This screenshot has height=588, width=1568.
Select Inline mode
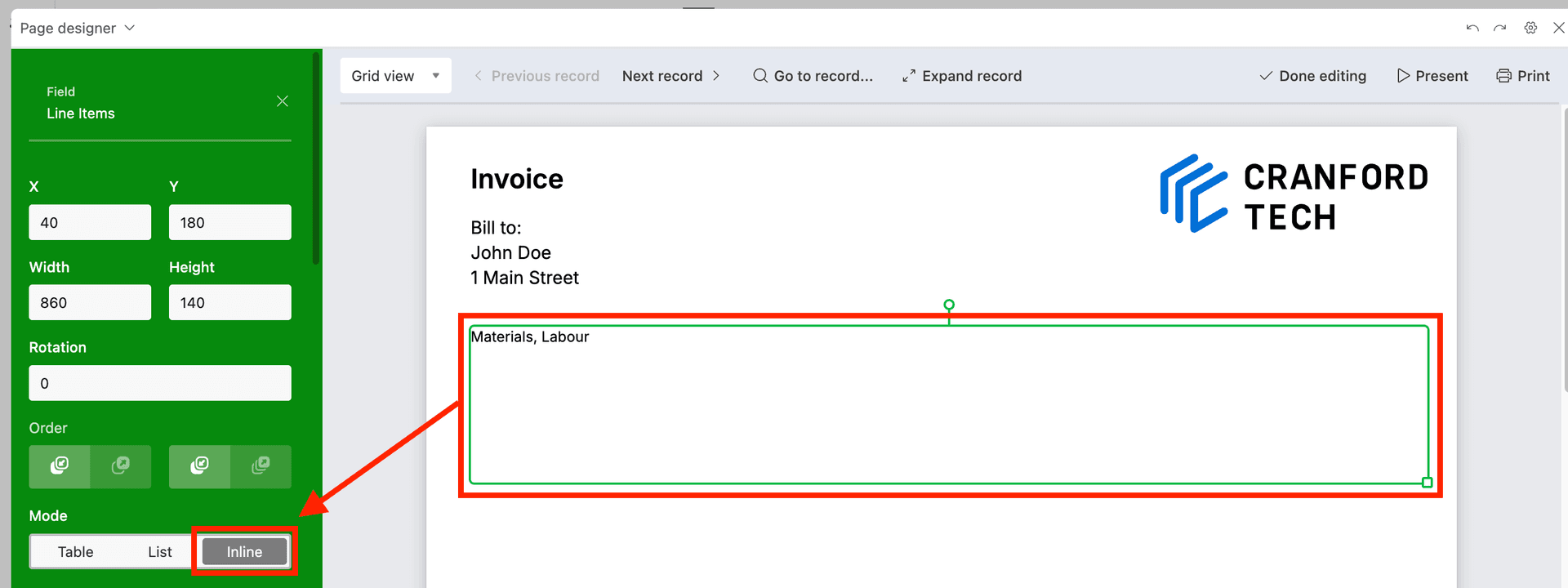[x=245, y=552]
